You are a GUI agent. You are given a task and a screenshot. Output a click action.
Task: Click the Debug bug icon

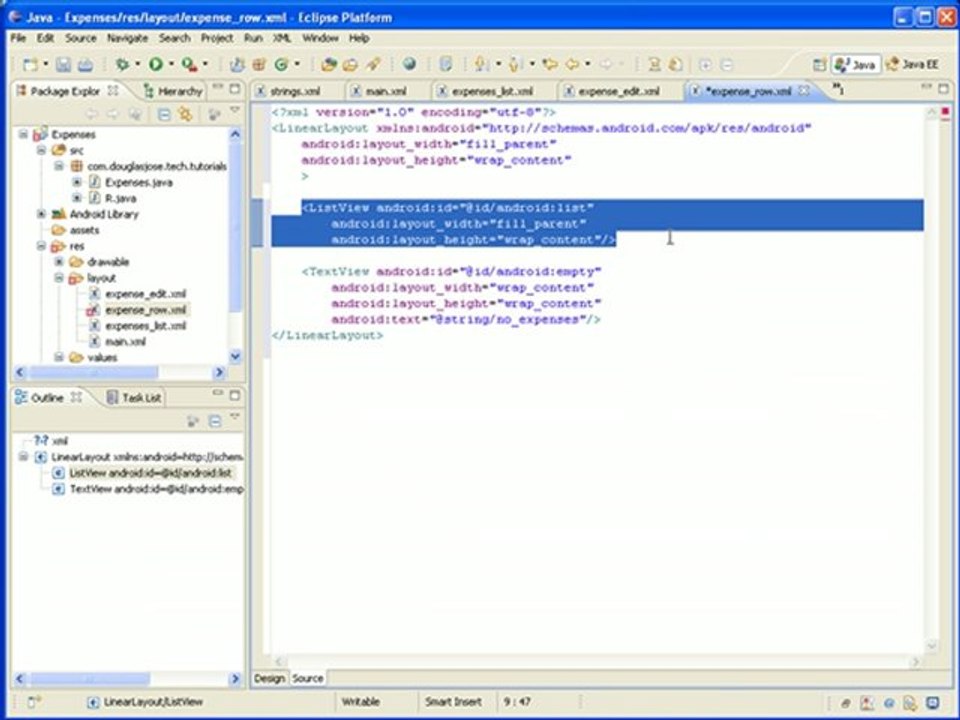[x=123, y=64]
